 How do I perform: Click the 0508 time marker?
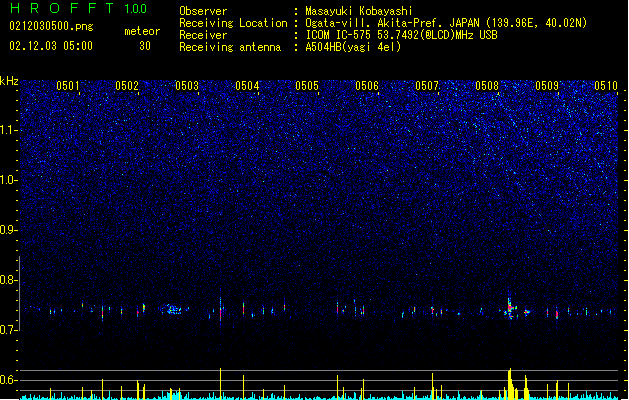pos(487,86)
